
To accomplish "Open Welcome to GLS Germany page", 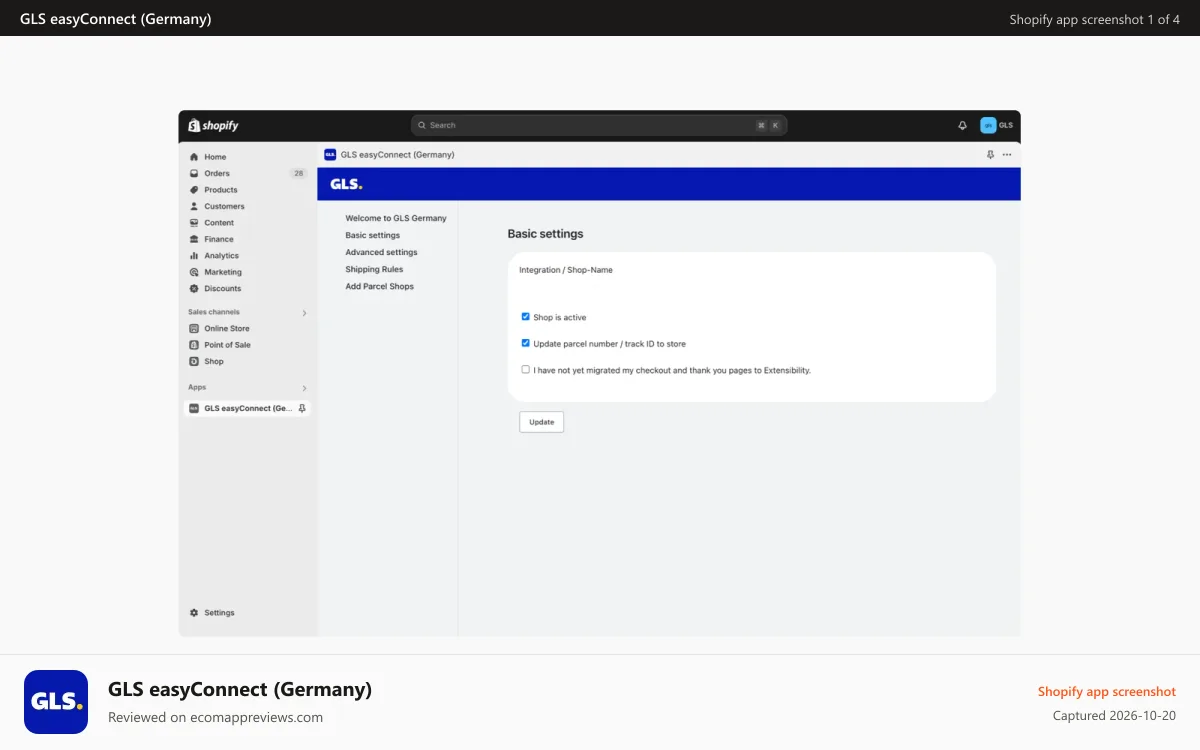I will click(x=396, y=218).
